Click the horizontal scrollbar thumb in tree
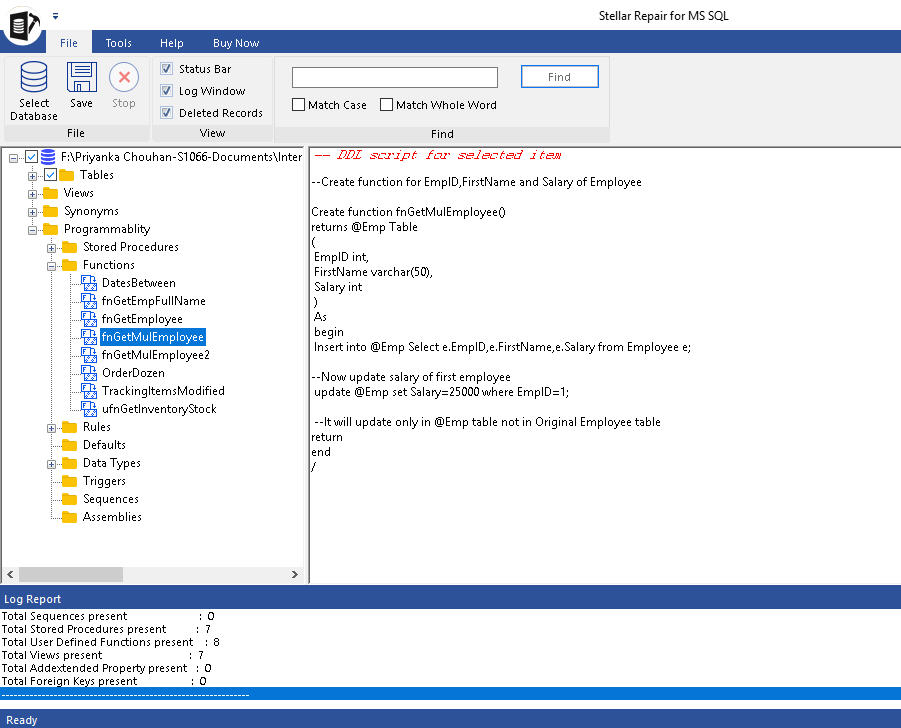The image size is (901, 728). [x=71, y=574]
